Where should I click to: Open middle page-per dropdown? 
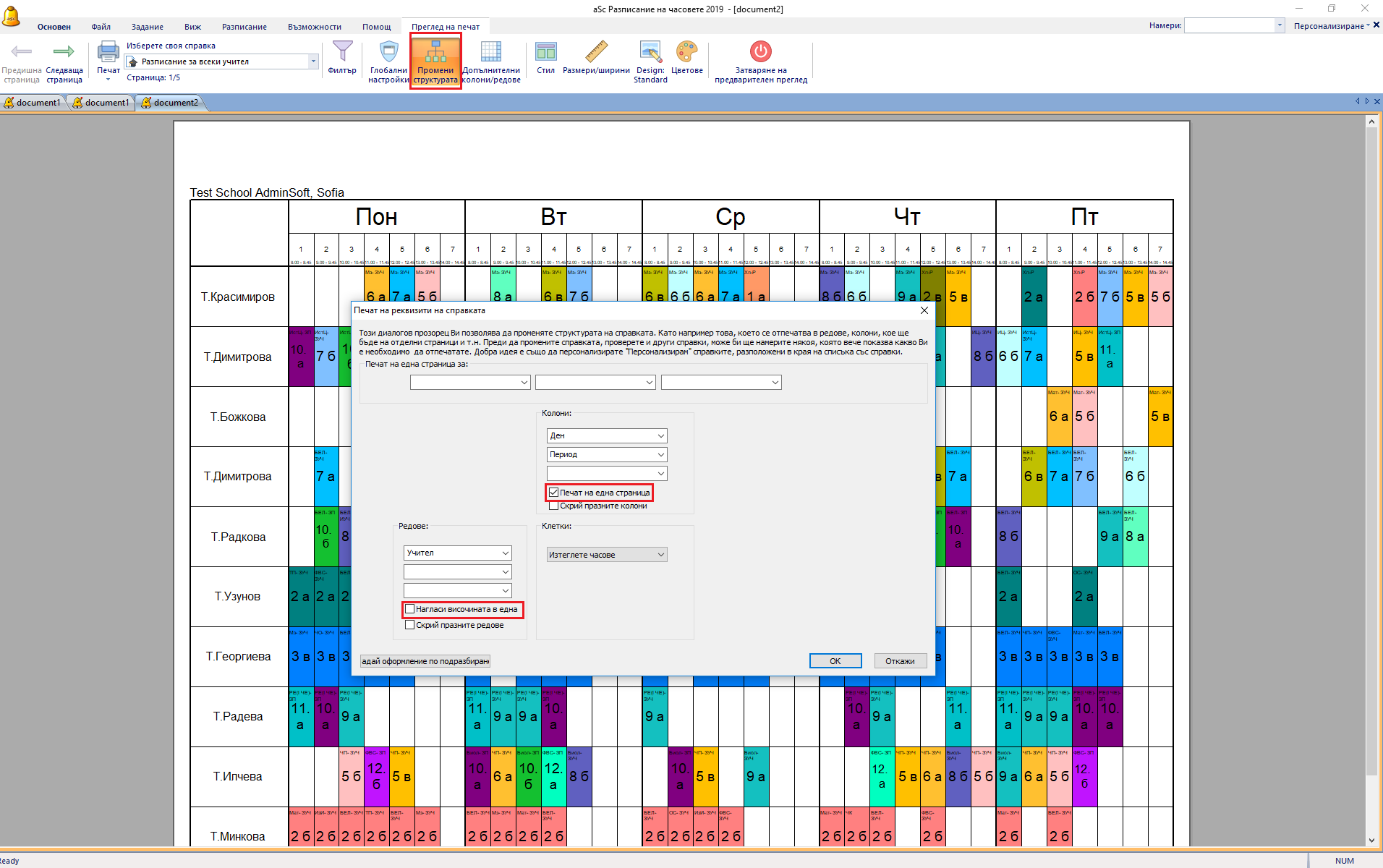pos(595,382)
